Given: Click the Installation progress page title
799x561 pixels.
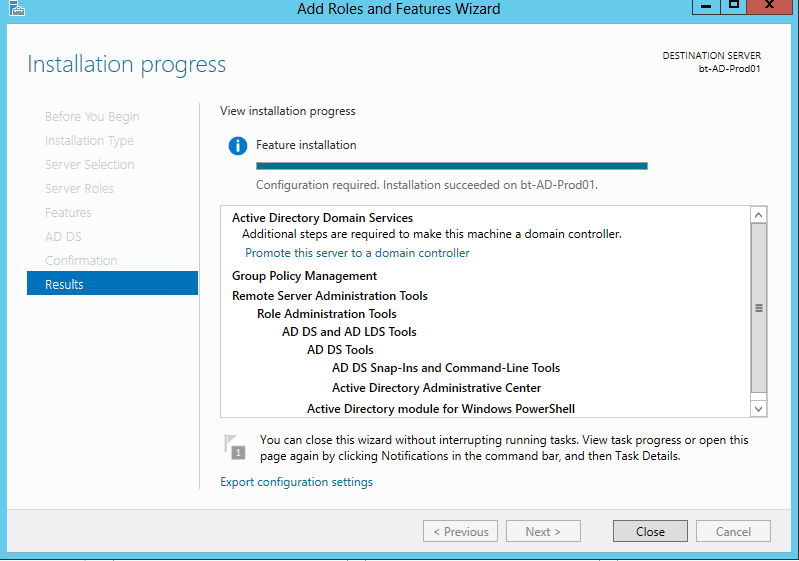Looking at the screenshot, I should [126, 65].
